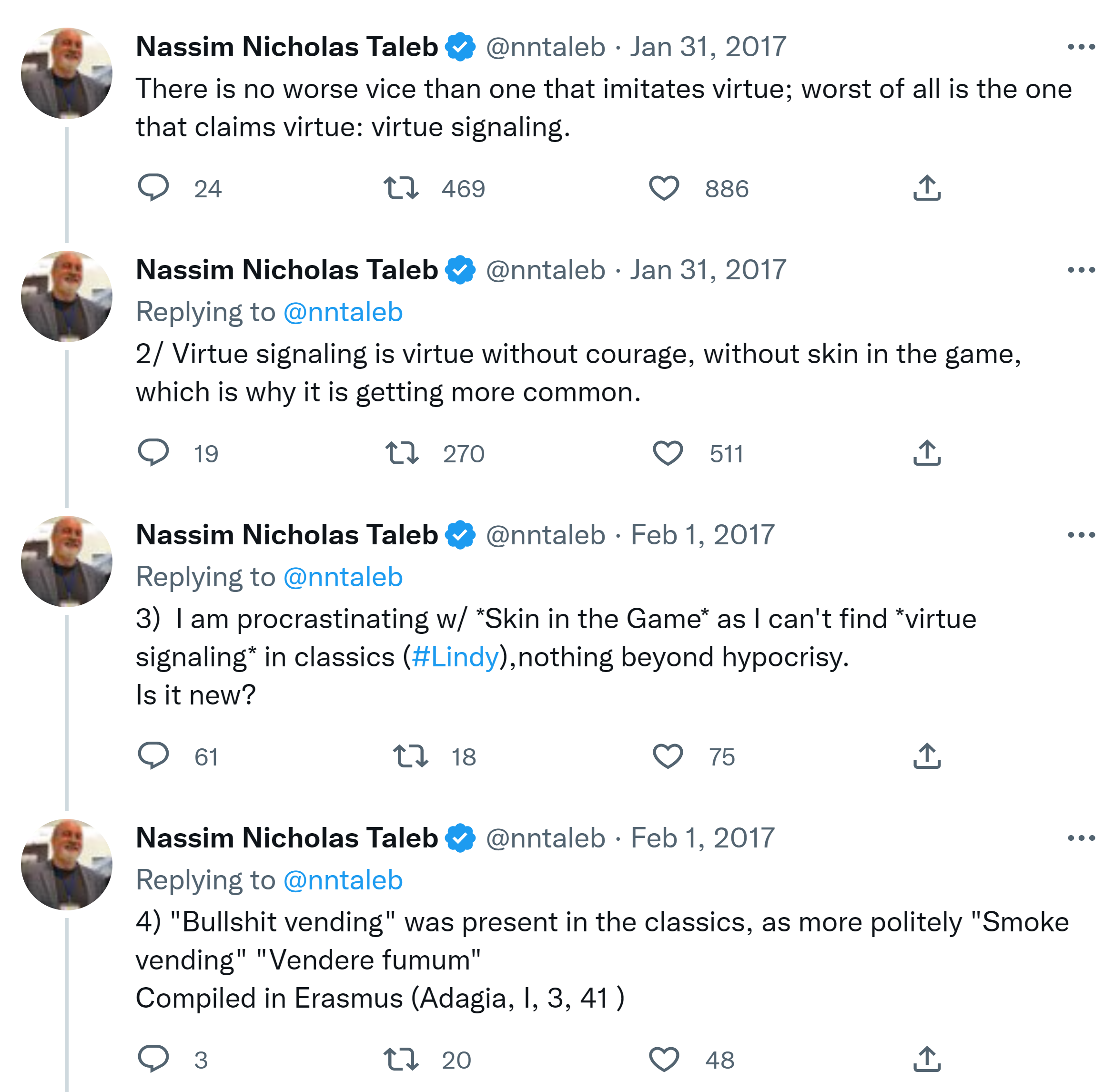Share the Erasmus Adagia tweet

point(927,1059)
